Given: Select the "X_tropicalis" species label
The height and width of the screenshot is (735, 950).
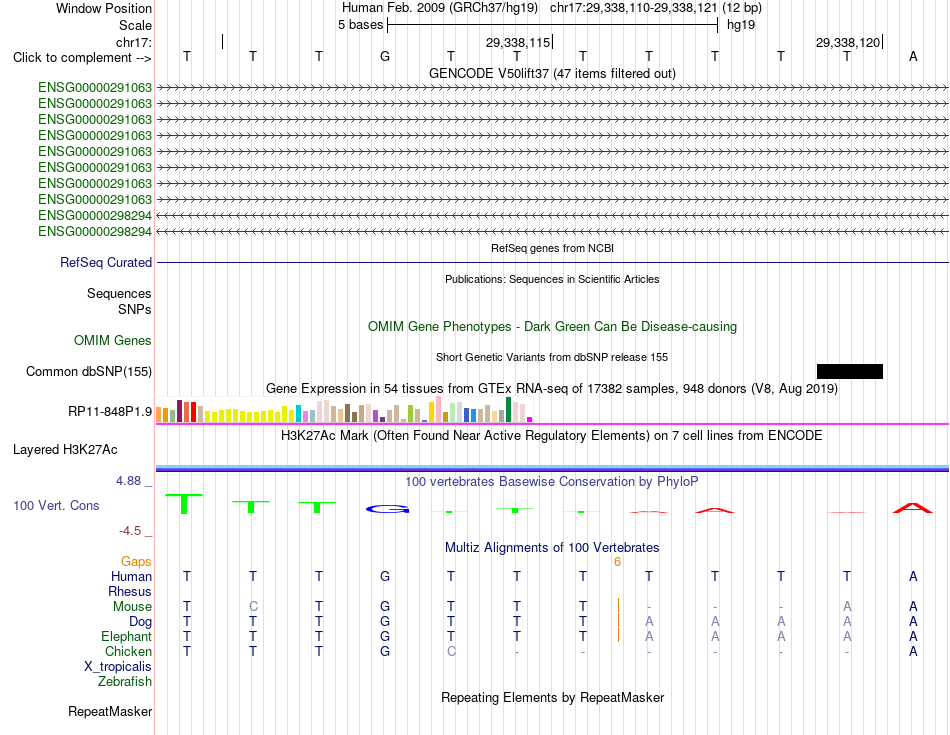Looking at the screenshot, I should point(118,667).
